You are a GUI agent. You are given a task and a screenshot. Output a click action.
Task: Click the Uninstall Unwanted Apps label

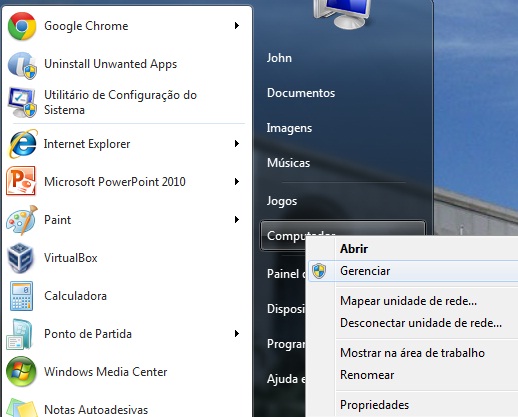click(110, 64)
